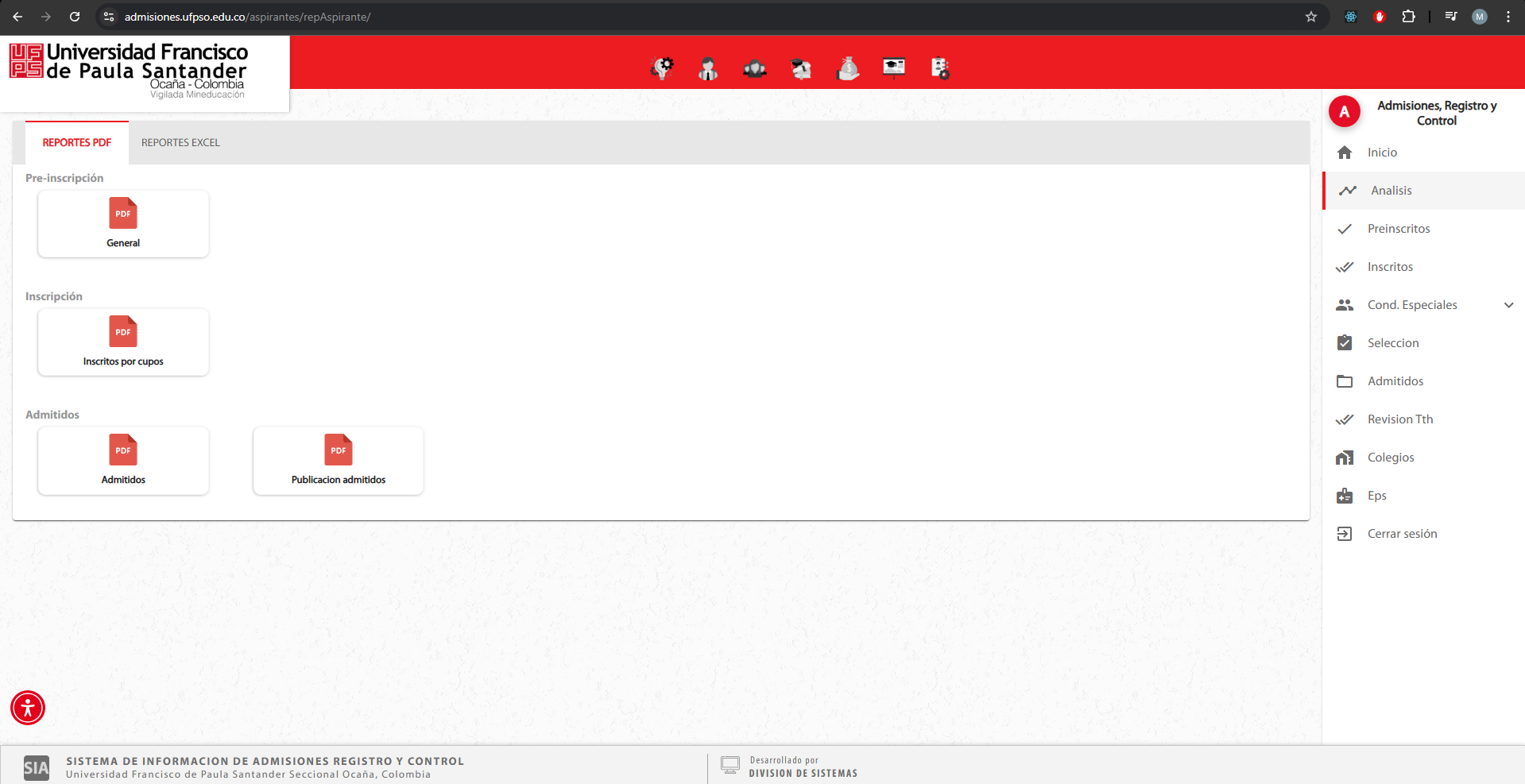Switch to the REPORTES EXCEL tab
Viewport: 1525px width, 784px height.
[x=180, y=143]
